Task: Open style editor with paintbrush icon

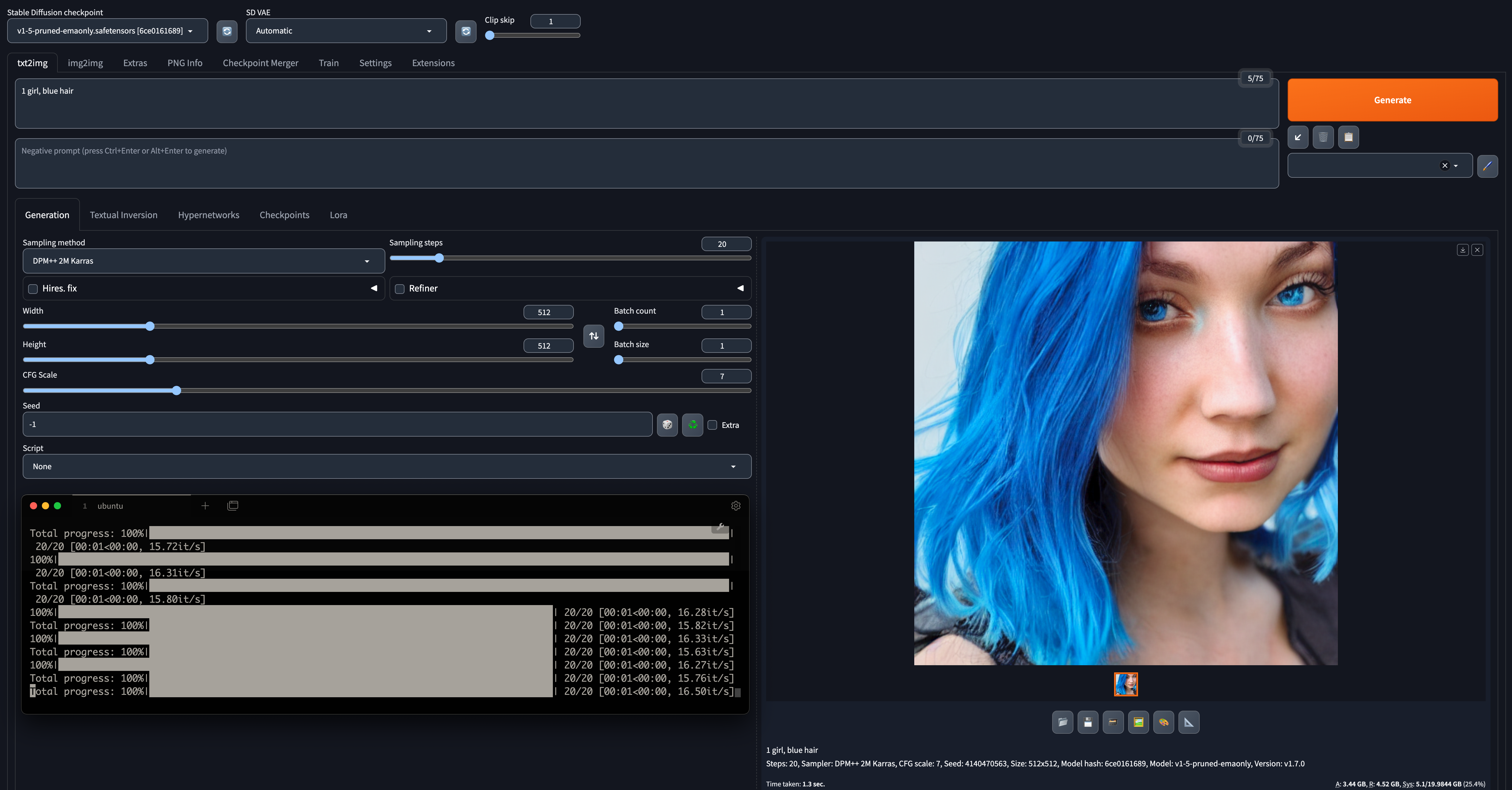Action: pyautogui.click(x=1489, y=165)
